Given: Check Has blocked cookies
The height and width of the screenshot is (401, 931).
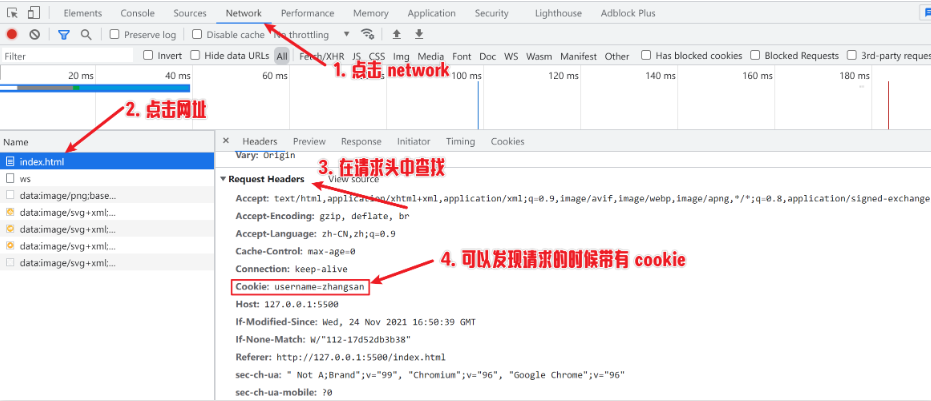Looking at the screenshot, I should [646, 55].
